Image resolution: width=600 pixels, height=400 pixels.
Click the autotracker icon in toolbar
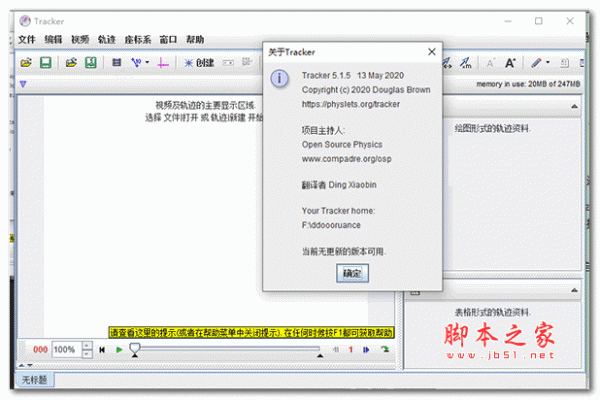point(247,62)
